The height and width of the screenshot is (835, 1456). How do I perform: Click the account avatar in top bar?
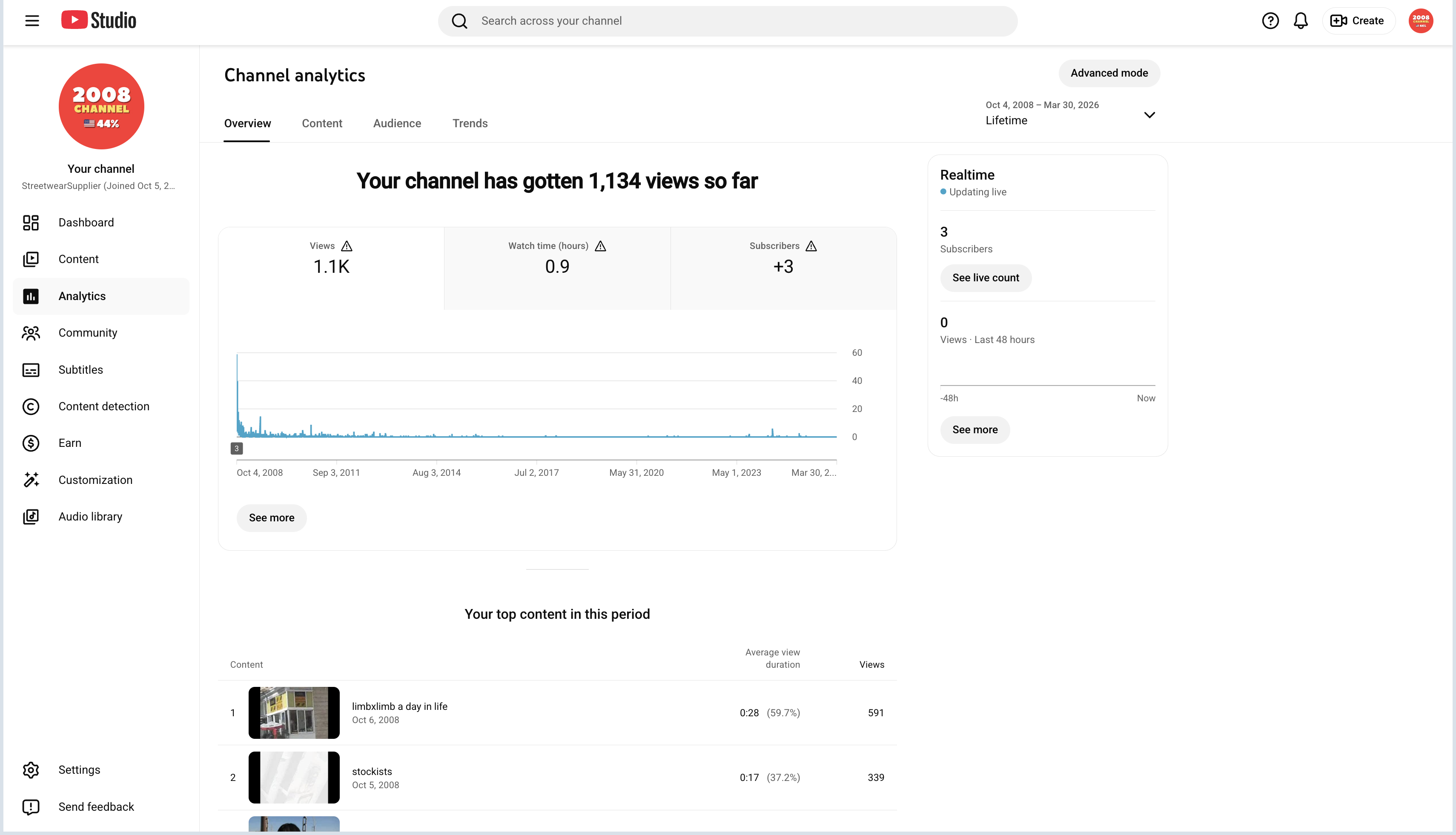[1420, 21]
